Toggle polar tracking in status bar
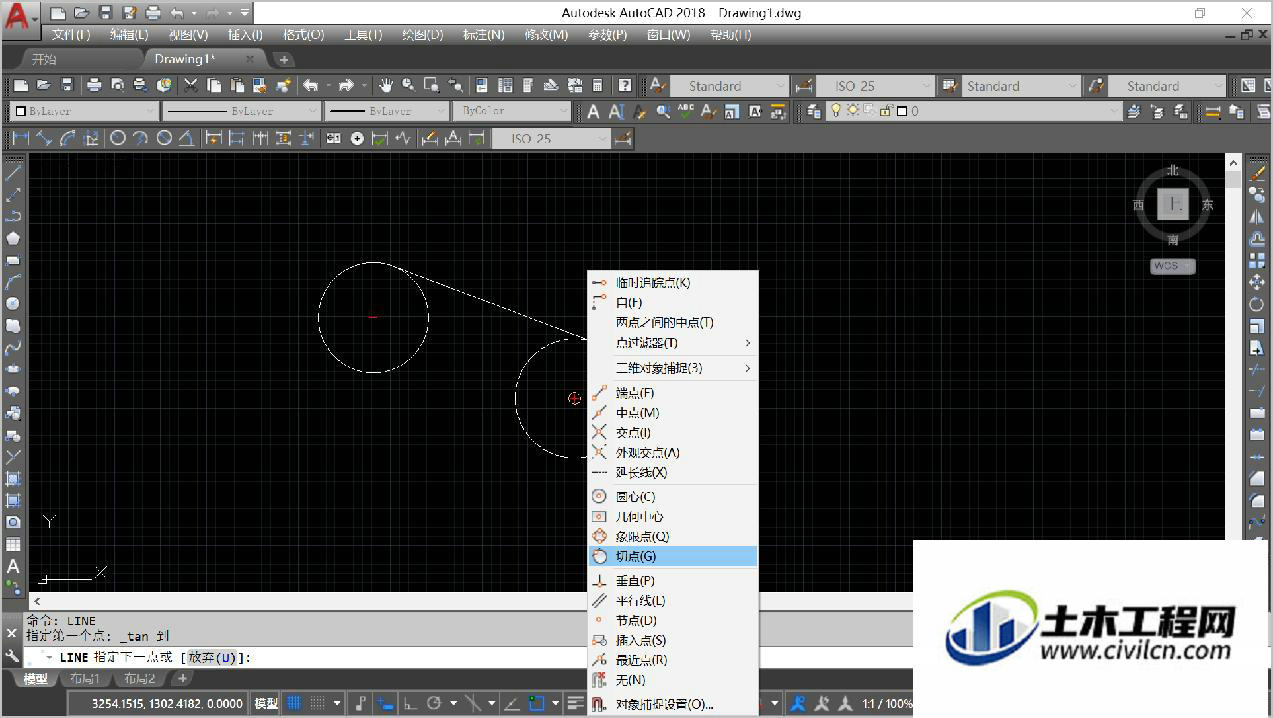Viewport: 1273px width, 718px height. [x=435, y=703]
